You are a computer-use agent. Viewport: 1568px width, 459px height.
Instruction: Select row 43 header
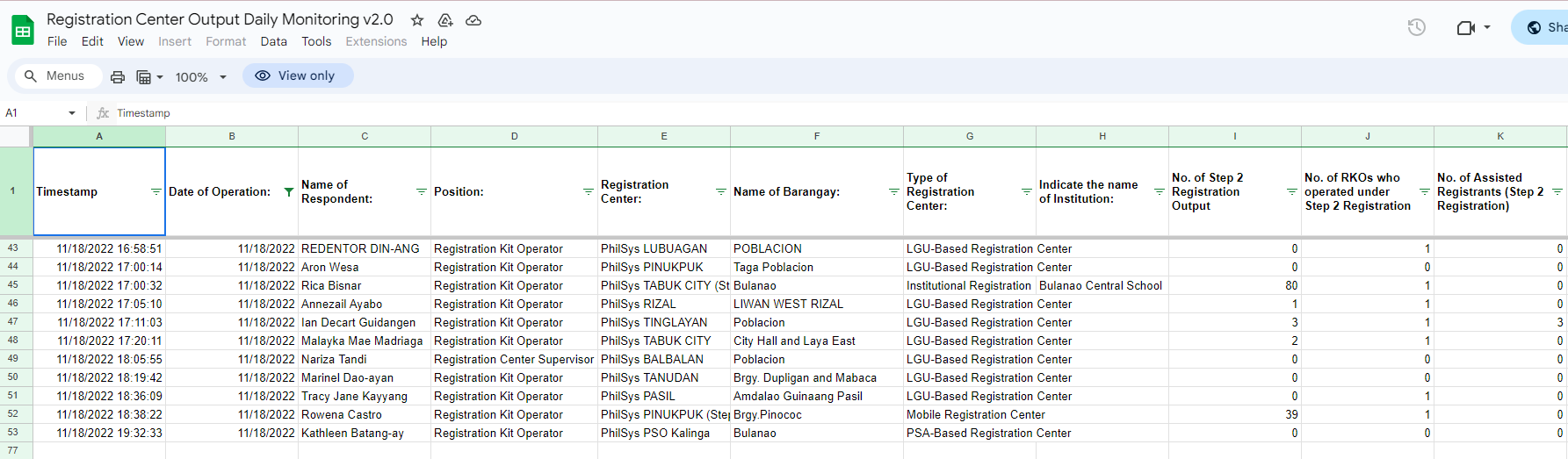coord(13,248)
